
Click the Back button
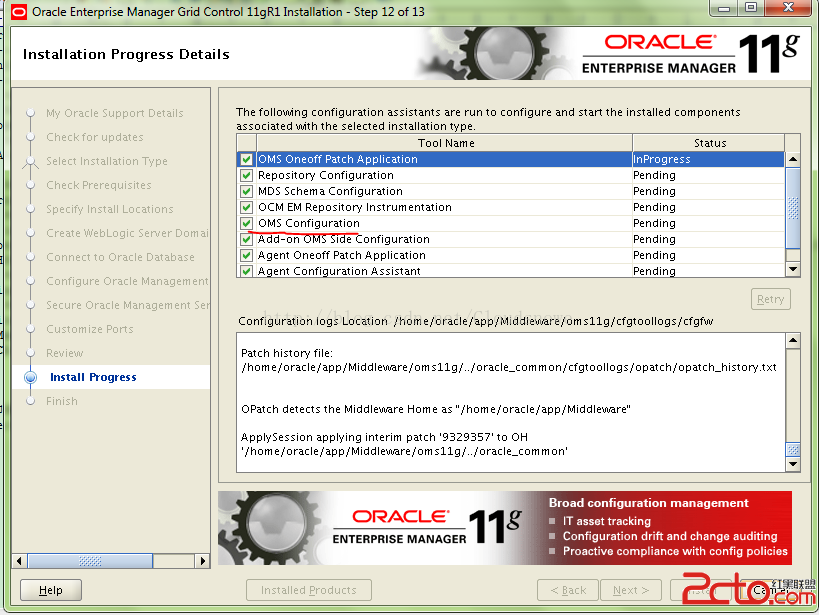[568, 590]
